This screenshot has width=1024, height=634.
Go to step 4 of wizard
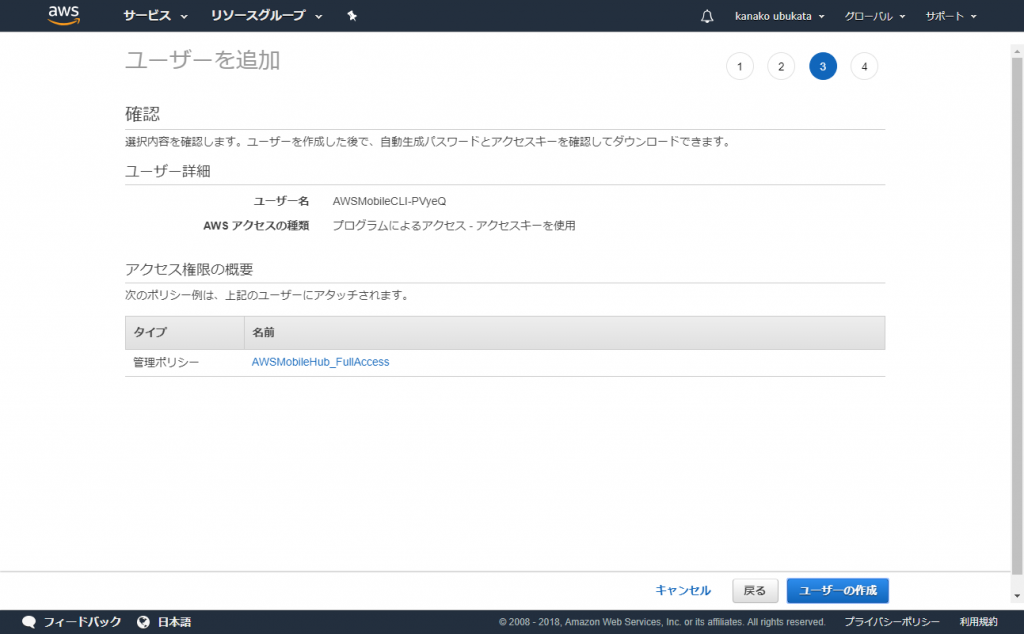click(864, 66)
